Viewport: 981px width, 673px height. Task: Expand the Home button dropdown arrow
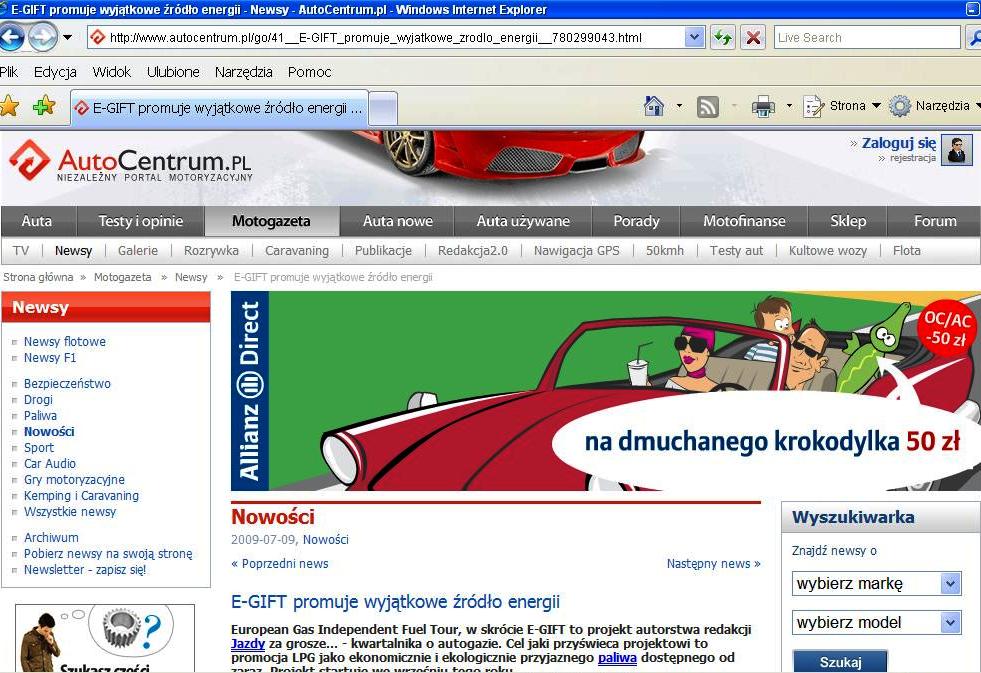[x=679, y=106]
